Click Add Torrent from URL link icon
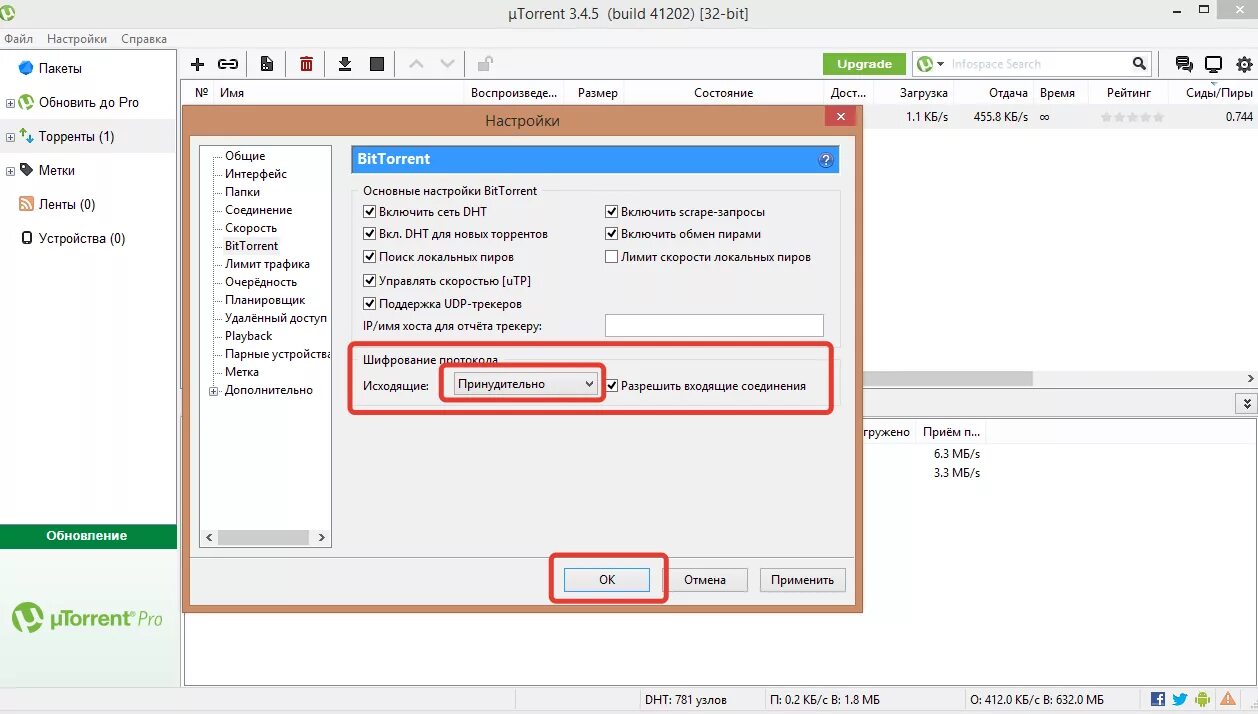 point(228,64)
